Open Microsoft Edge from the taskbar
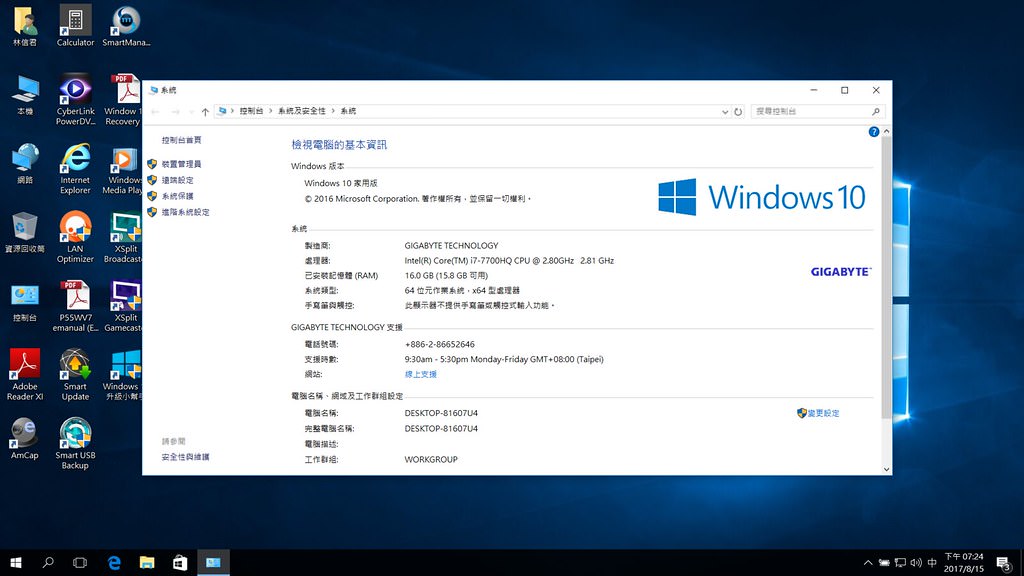This screenshot has height=576, width=1024. [114, 562]
